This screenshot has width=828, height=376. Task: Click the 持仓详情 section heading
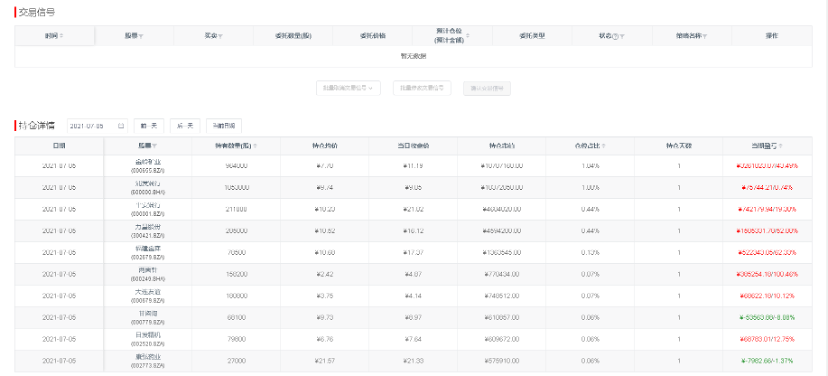pos(36,126)
